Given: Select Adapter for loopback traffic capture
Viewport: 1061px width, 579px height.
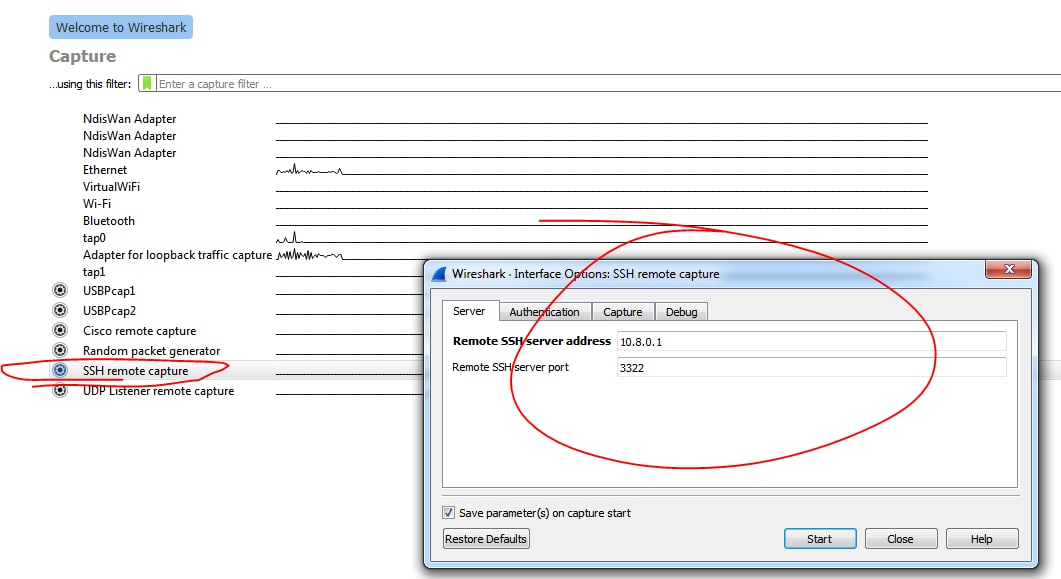Looking at the screenshot, I should [x=177, y=255].
